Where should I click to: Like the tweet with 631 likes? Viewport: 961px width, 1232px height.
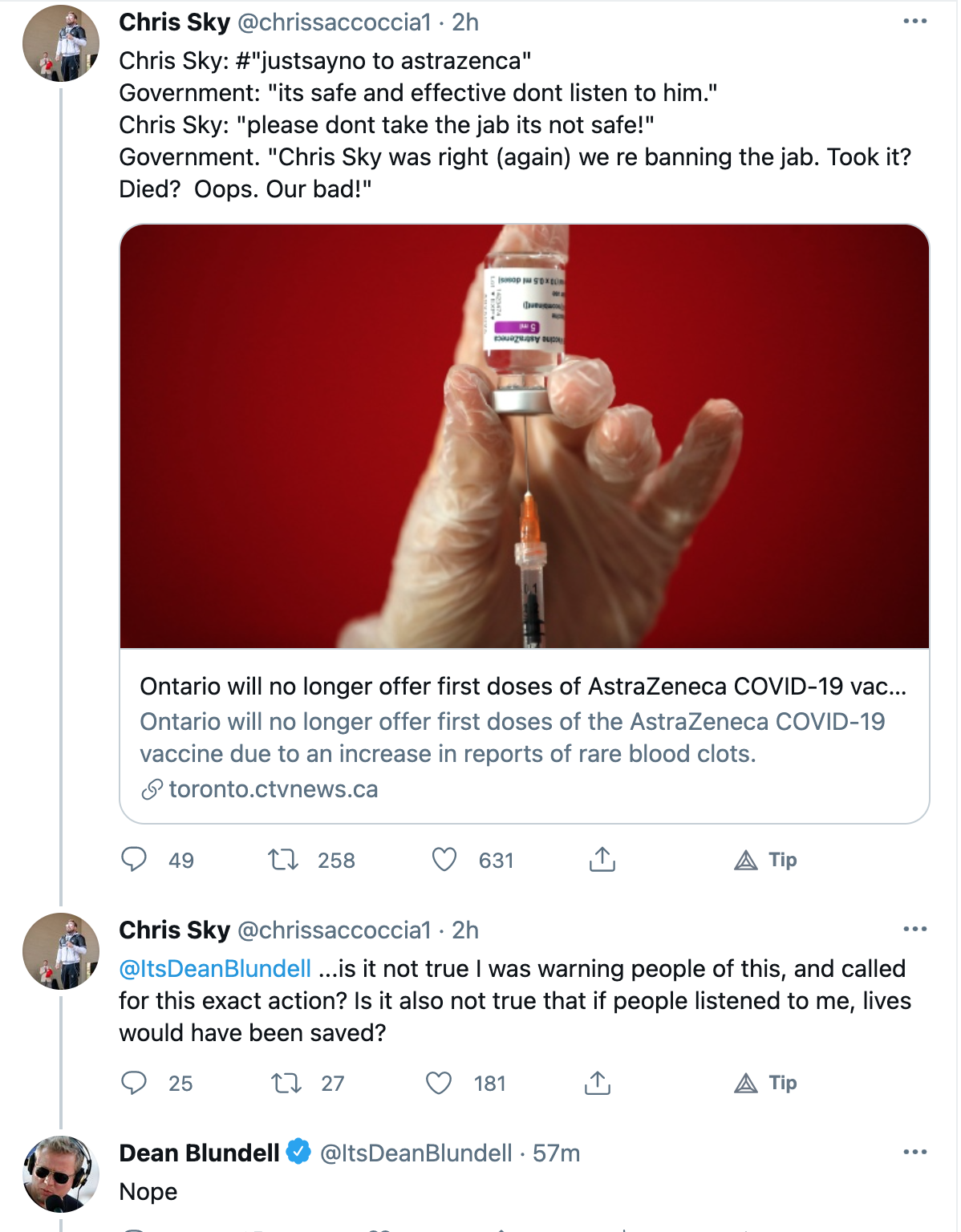(x=444, y=860)
